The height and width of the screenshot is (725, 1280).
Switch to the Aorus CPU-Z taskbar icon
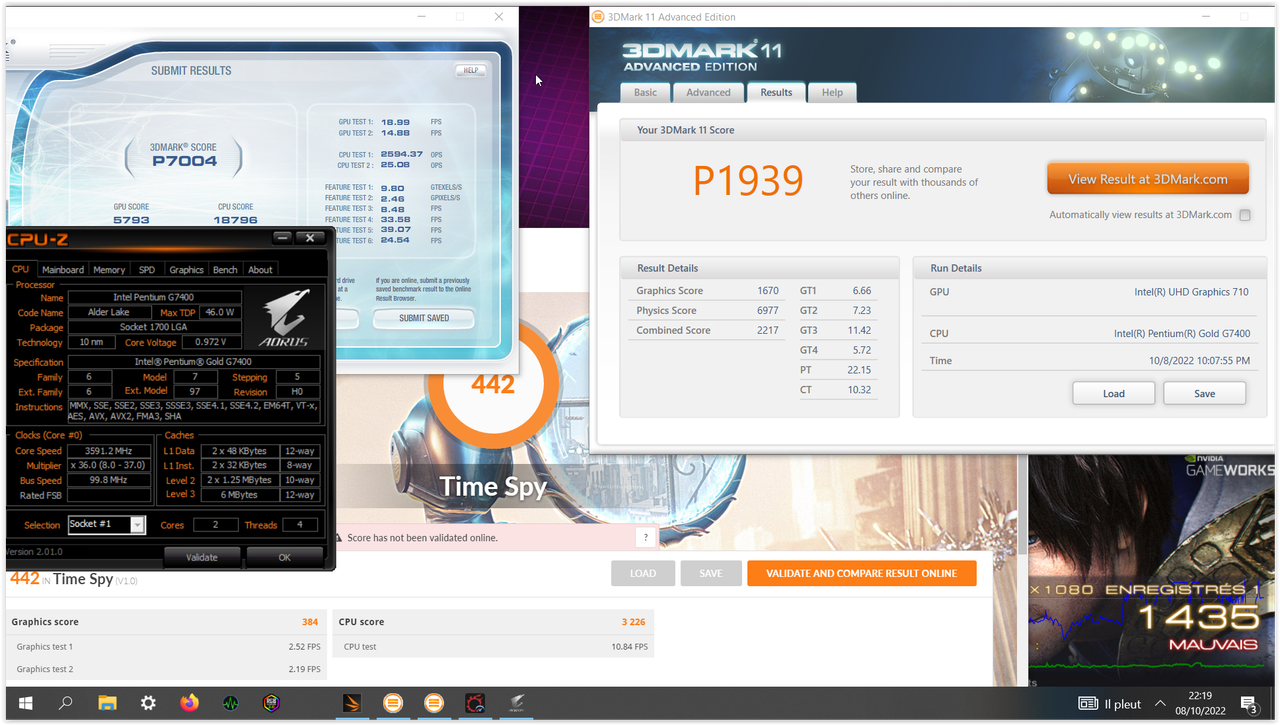coord(517,703)
